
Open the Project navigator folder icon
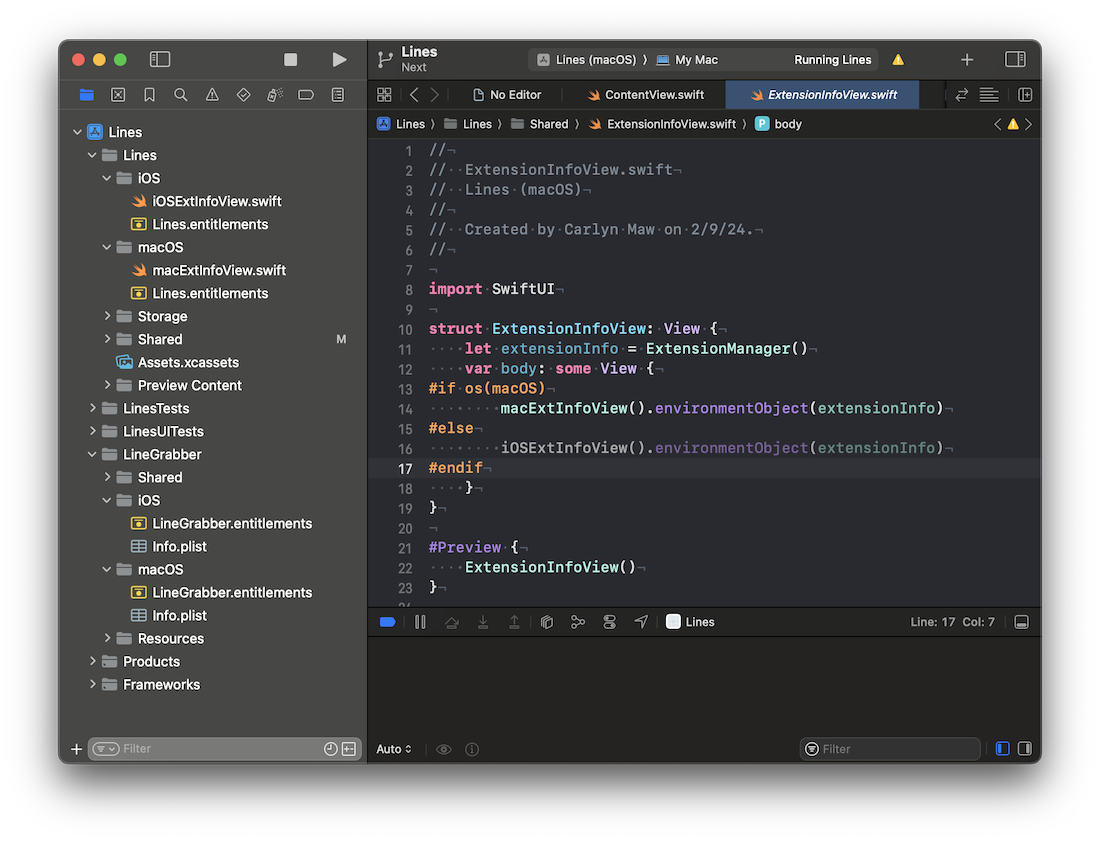pyautogui.click(x=87, y=95)
